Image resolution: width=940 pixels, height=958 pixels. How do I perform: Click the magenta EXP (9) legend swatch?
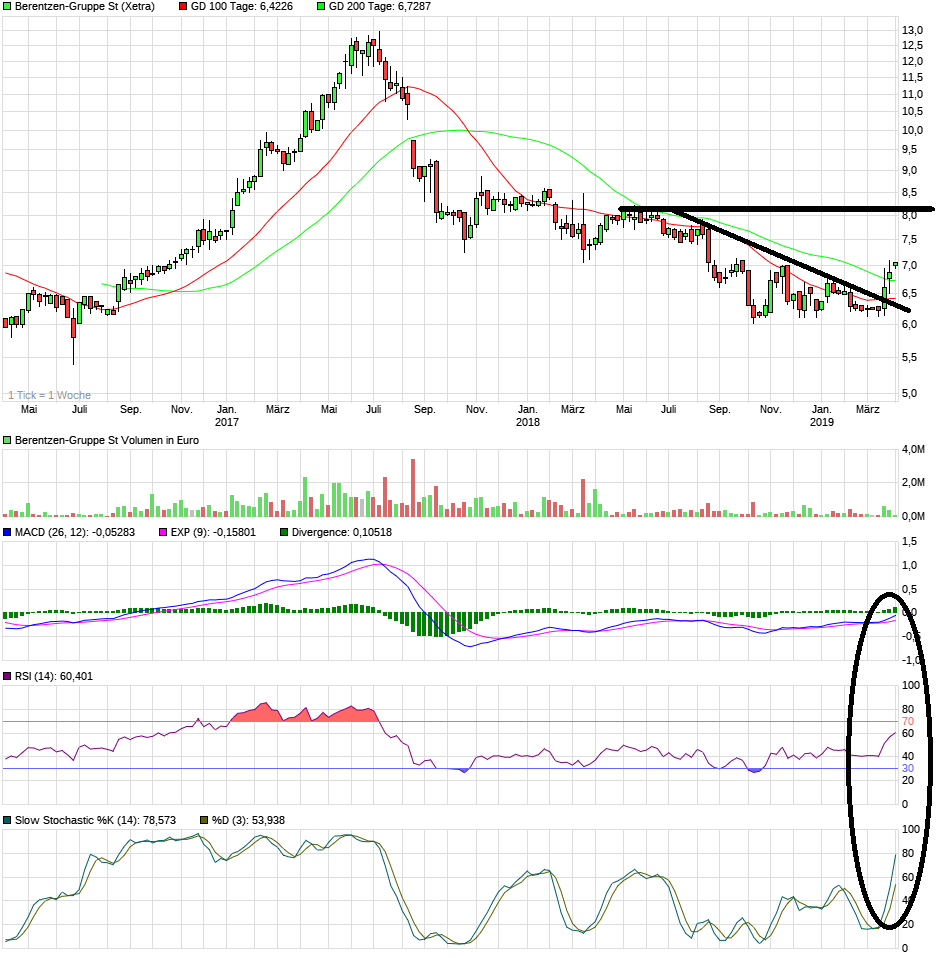pyautogui.click(x=163, y=533)
